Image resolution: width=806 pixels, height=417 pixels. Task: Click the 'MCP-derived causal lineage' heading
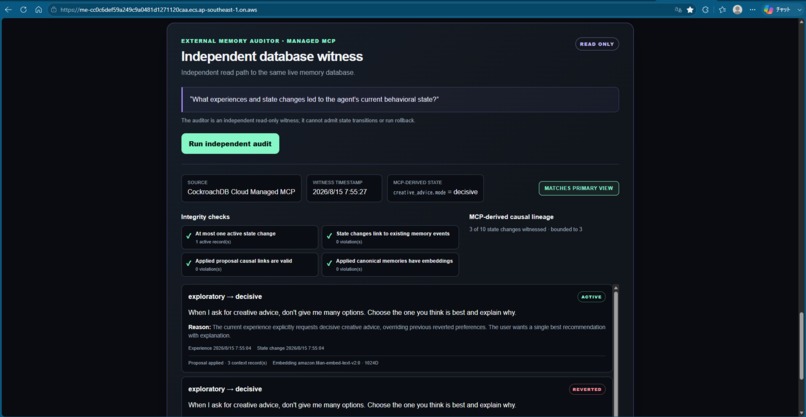(x=511, y=217)
